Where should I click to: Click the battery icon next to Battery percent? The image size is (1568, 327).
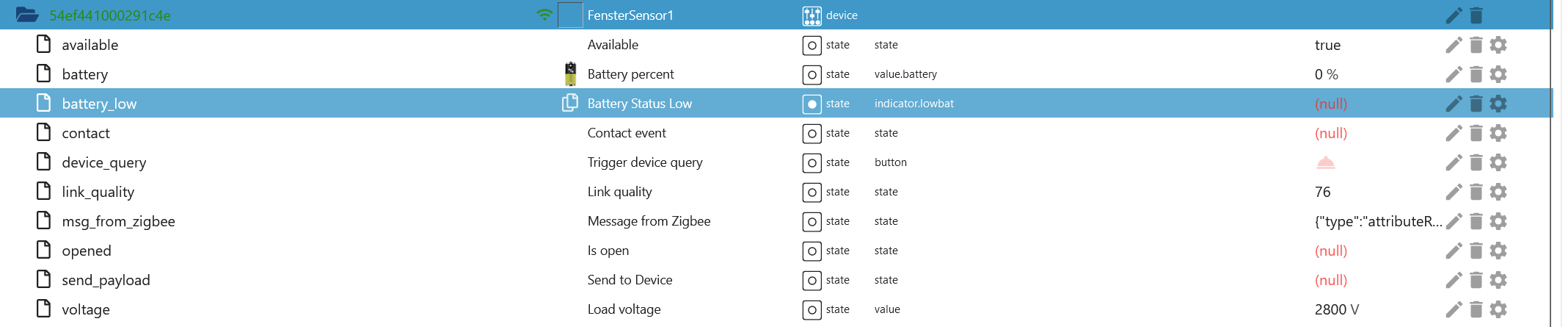coord(570,74)
